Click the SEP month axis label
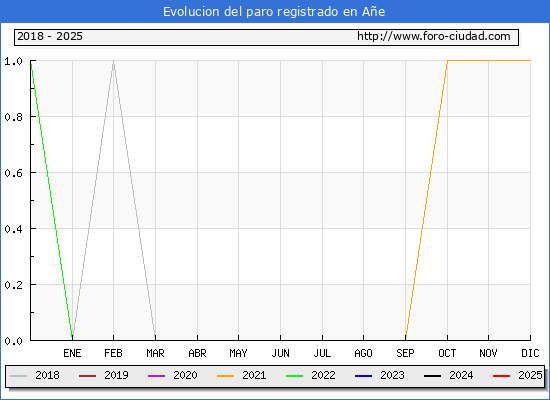Screen dimensions: 550x400 pos(405,353)
